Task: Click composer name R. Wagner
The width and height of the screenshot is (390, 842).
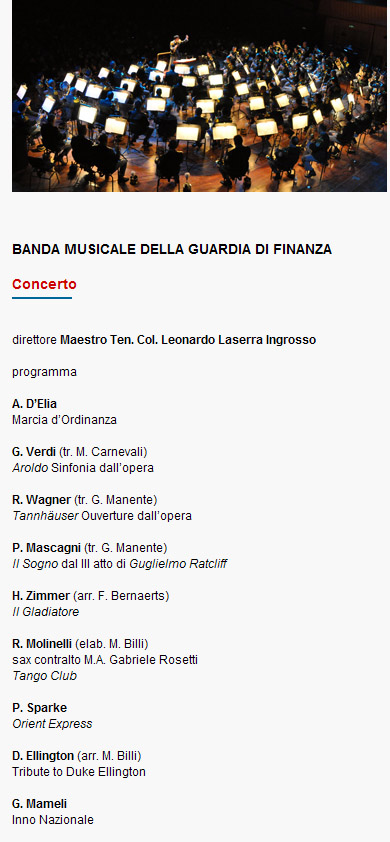Action: click(x=41, y=500)
